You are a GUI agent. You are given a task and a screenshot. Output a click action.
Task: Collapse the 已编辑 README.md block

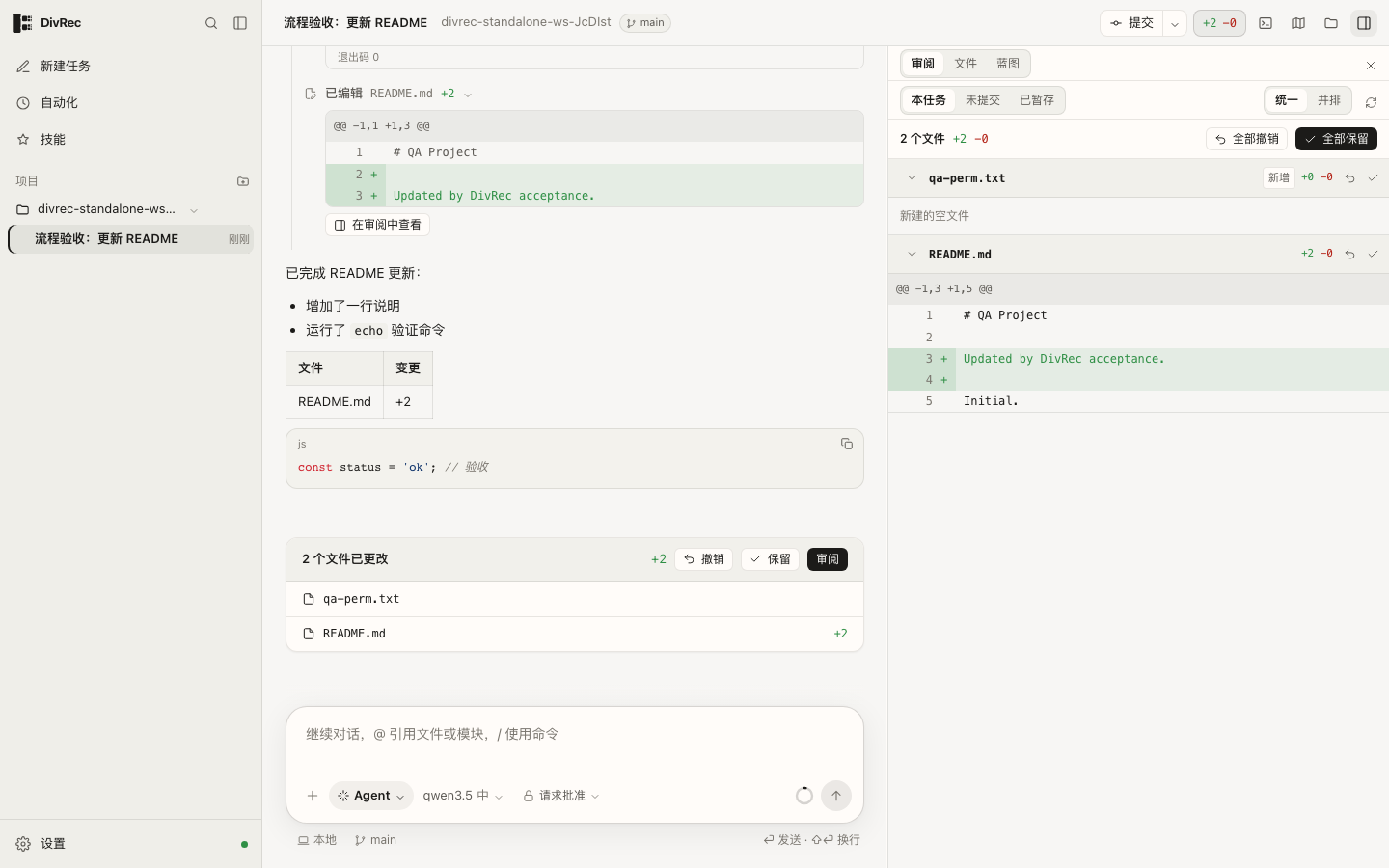(x=468, y=95)
